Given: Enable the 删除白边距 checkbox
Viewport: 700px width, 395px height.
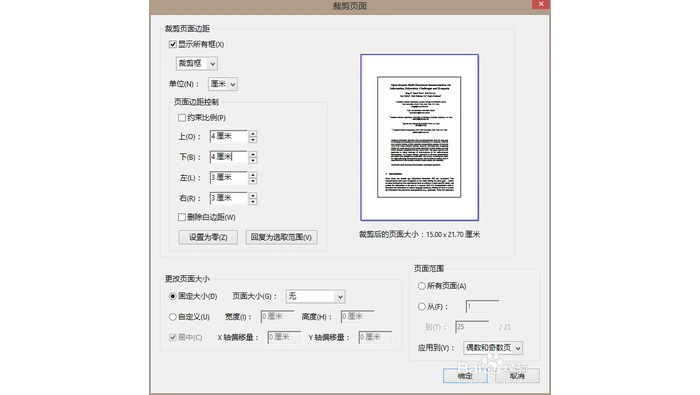Looking at the screenshot, I should (182, 217).
